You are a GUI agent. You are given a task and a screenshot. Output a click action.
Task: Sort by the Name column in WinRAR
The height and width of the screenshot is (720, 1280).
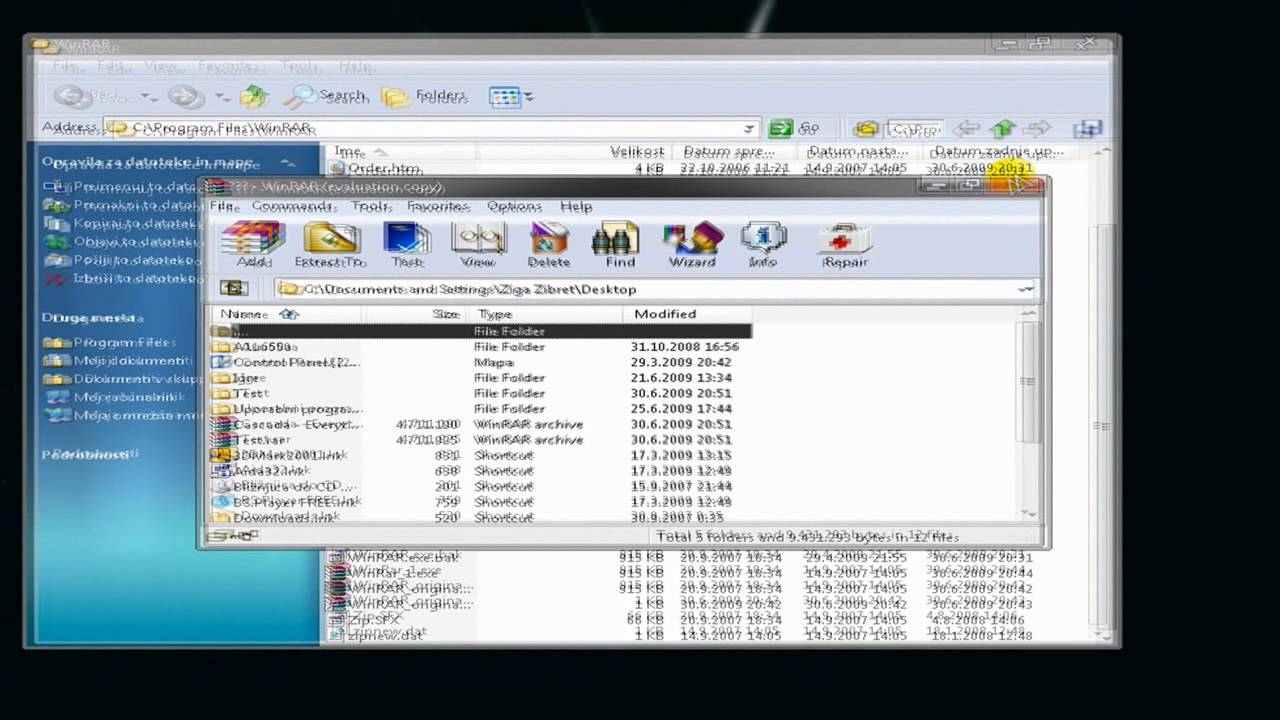click(287, 314)
